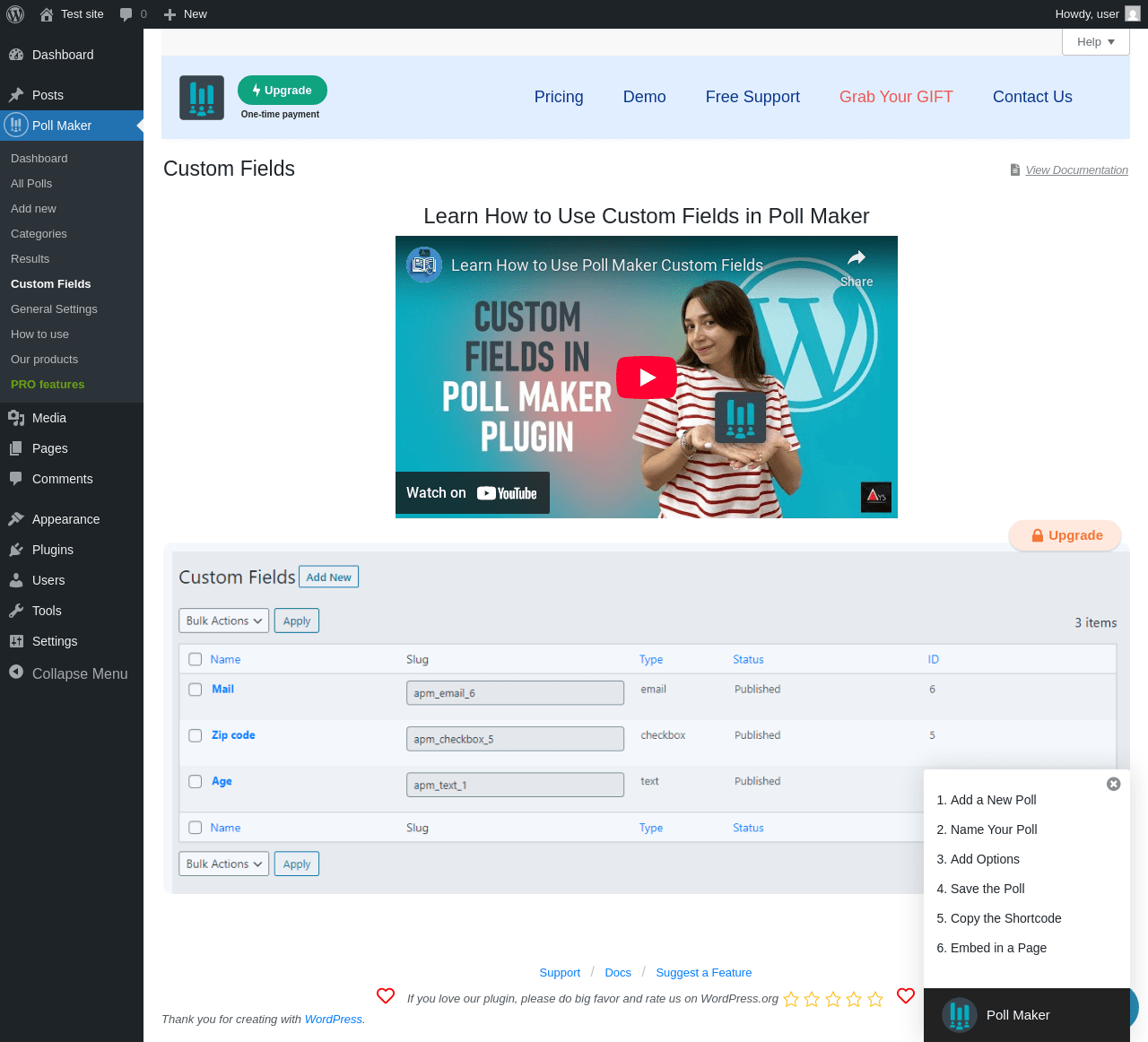Open the View Documentation link
Viewport: 1148px width, 1042px height.
[x=1076, y=169]
